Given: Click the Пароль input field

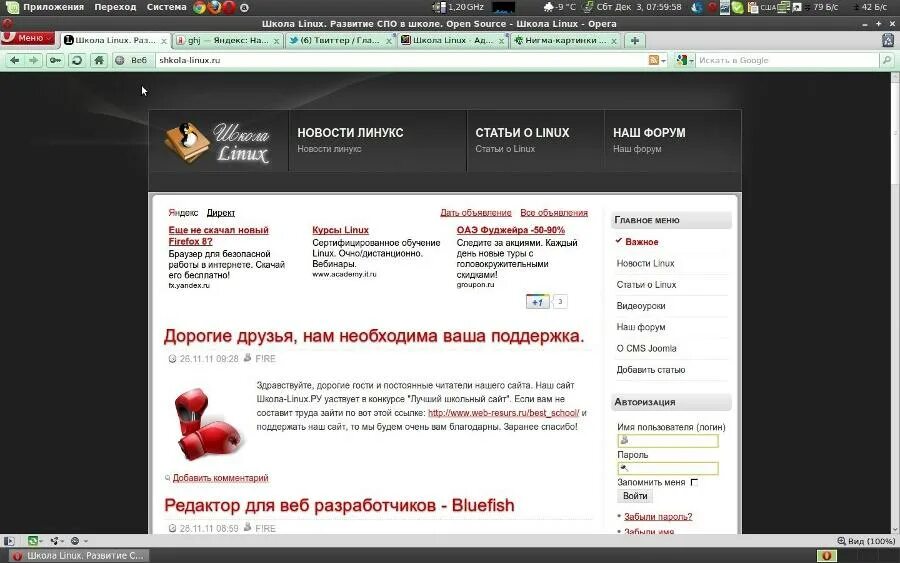Looking at the screenshot, I should pos(668,468).
